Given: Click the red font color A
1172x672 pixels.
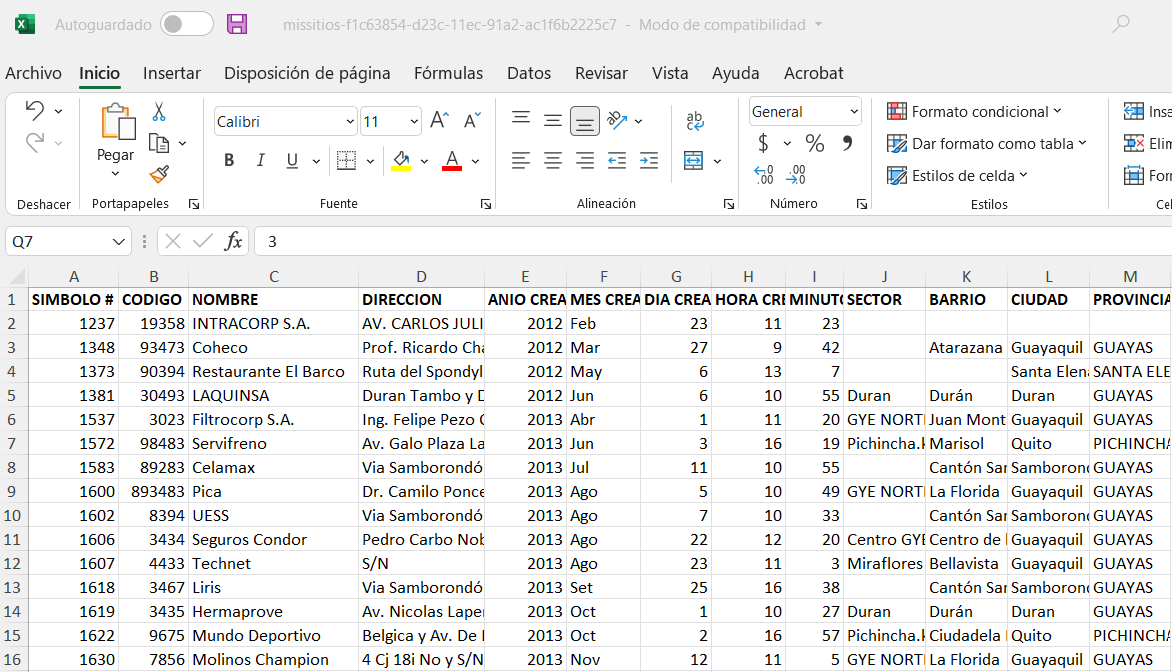Looking at the screenshot, I should pyautogui.click(x=452, y=160).
